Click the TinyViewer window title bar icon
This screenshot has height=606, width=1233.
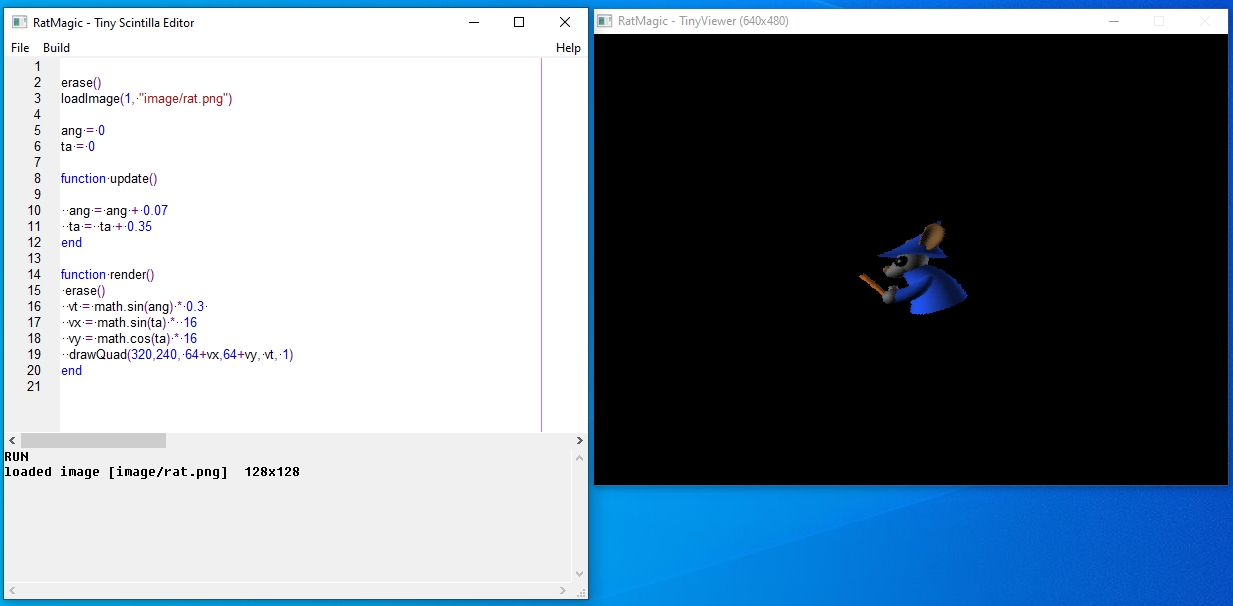[605, 21]
